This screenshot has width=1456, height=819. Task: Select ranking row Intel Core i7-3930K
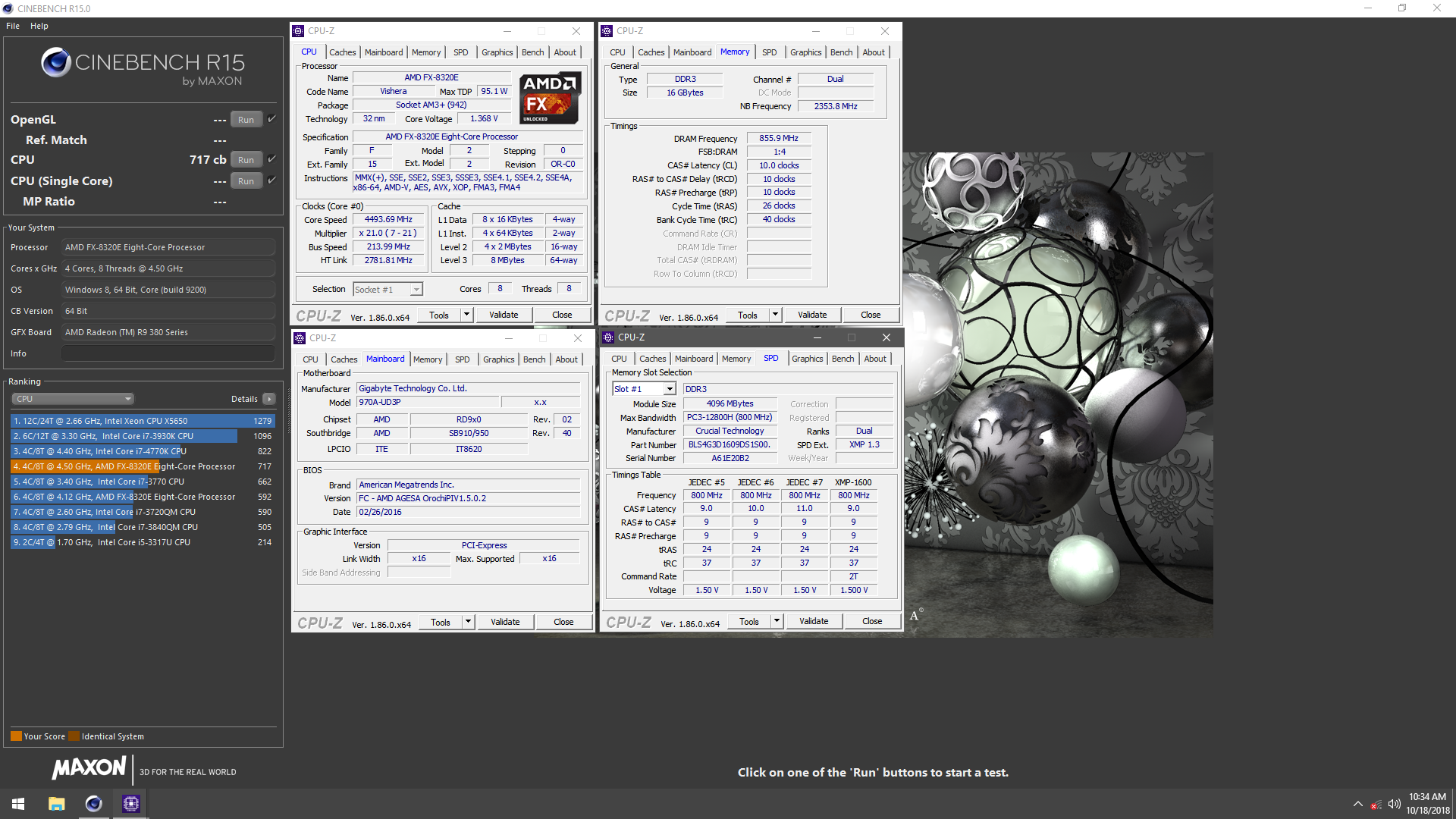pos(142,436)
